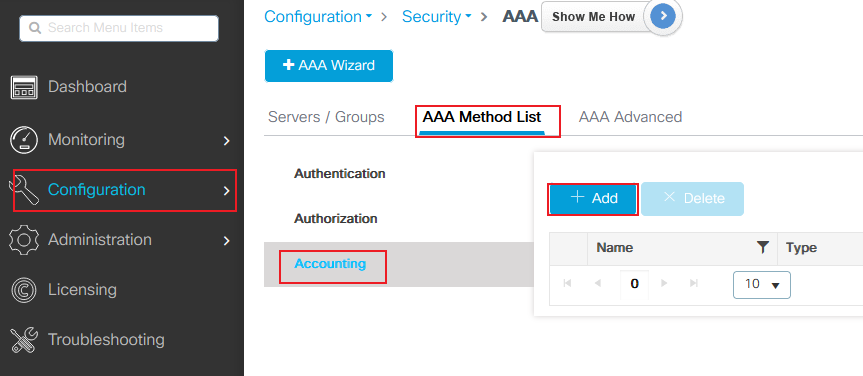Open the rows-per-page dropdown showing 10
The height and width of the screenshot is (376, 863).
click(762, 285)
